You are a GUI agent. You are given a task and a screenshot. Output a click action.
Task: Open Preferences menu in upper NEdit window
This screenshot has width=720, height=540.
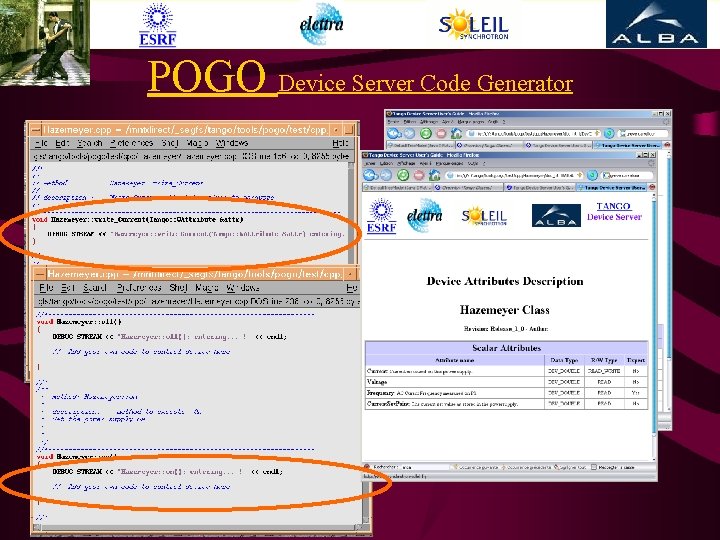tap(131, 143)
